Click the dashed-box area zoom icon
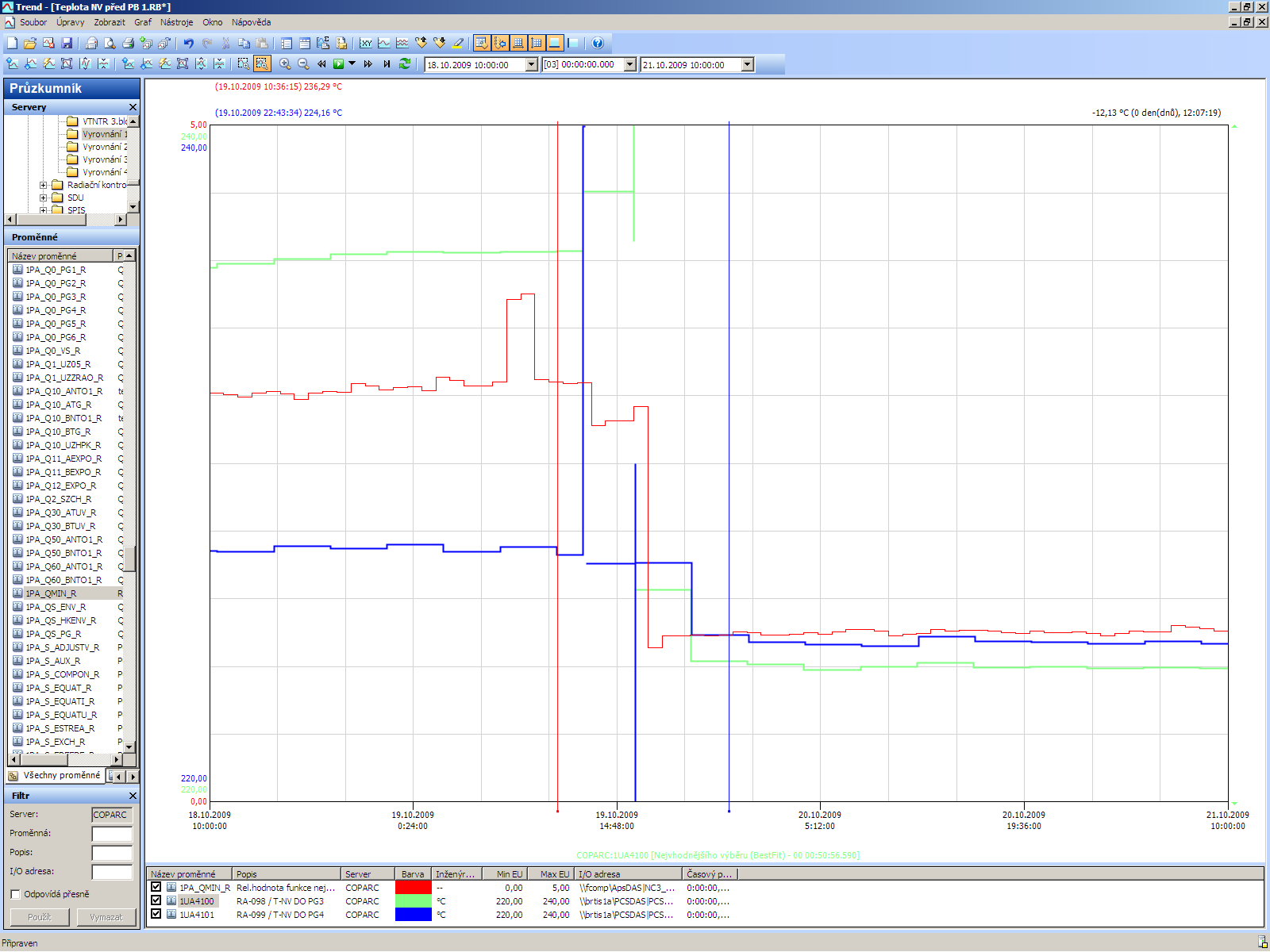 click(x=243, y=63)
